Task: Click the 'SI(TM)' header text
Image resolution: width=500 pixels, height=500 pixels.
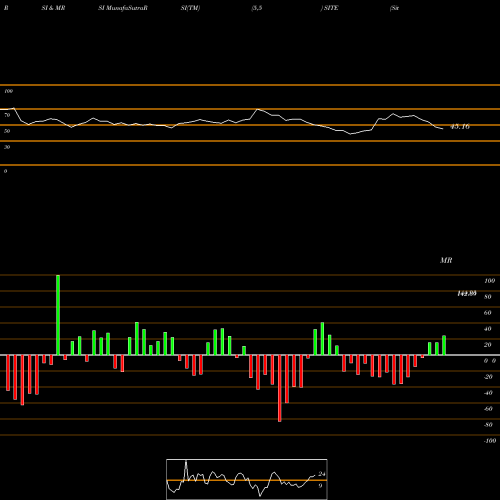Action: 190,8
